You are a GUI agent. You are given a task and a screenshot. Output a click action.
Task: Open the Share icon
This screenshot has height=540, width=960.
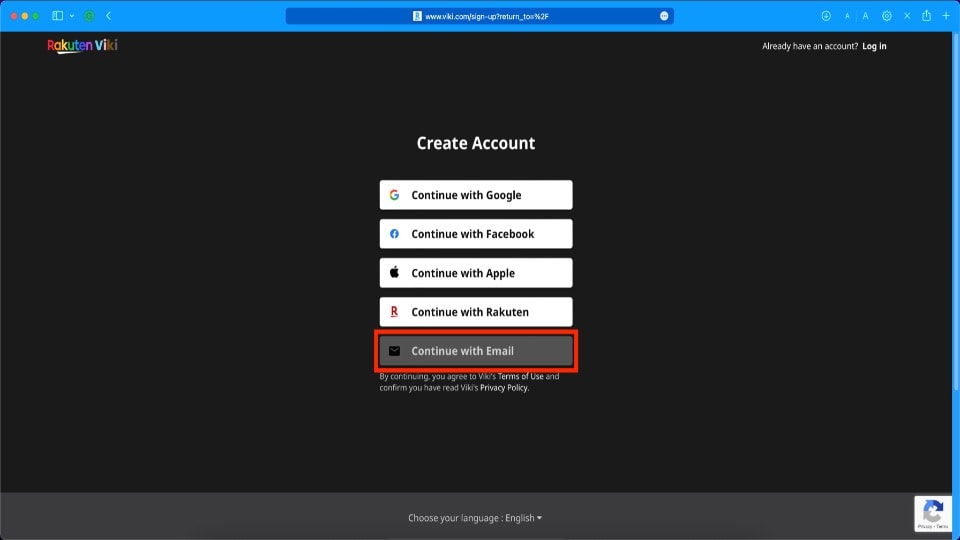point(926,15)
